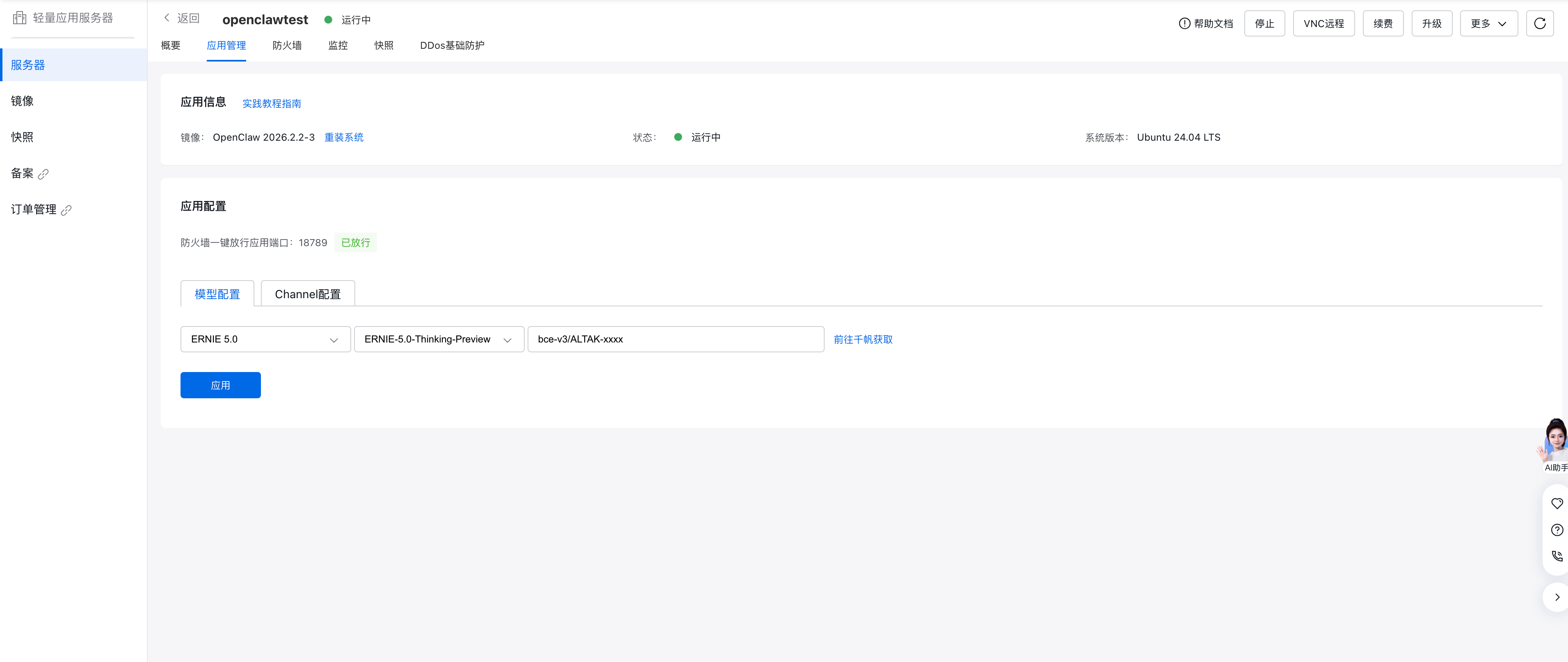Screen dimensions: 1568x662
Task: Click the 重装系统 link
Action: [x=343, y=137]
